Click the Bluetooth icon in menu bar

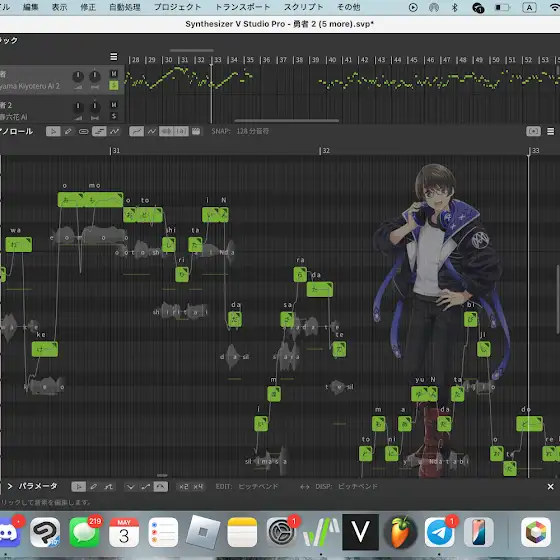[455, 7]
